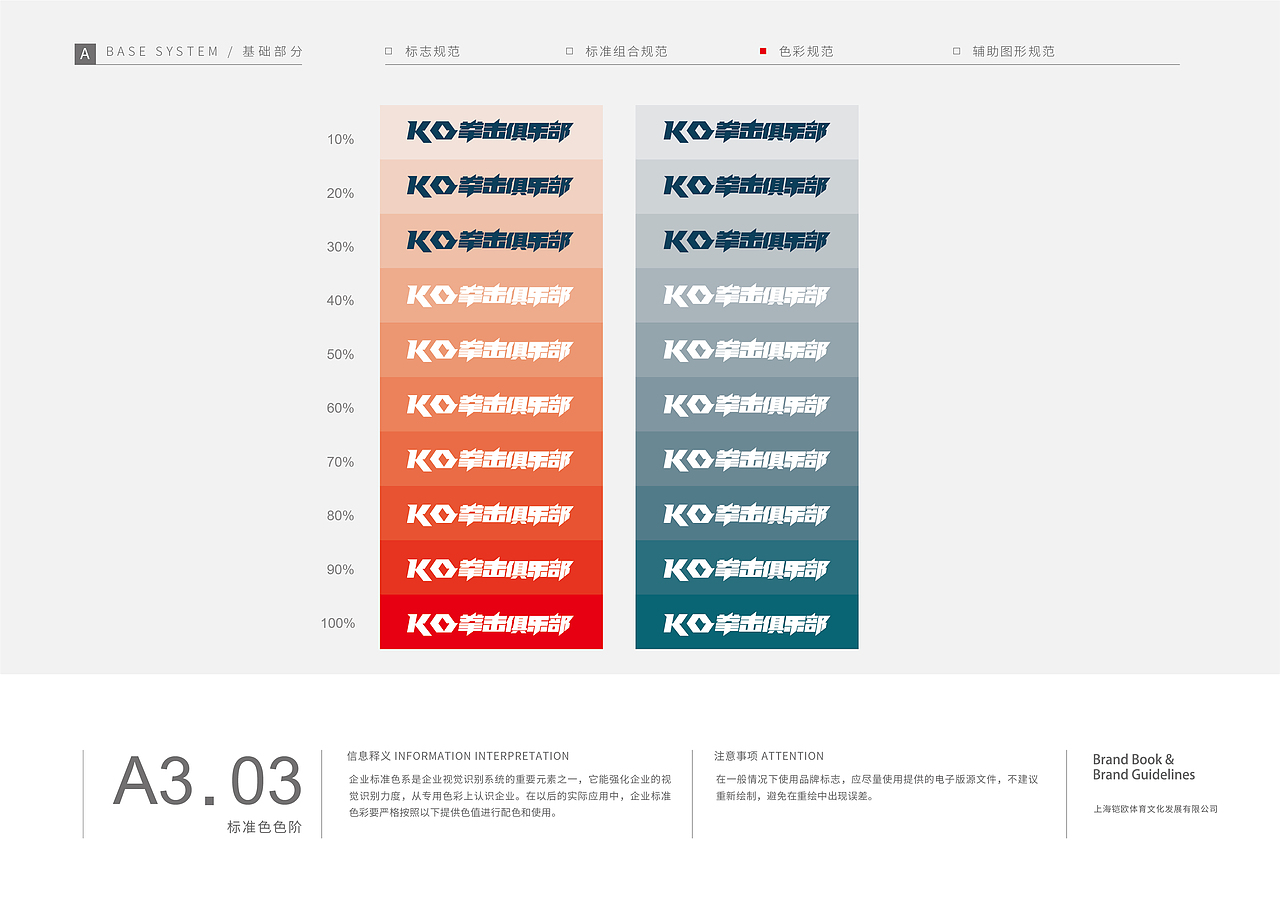
Task: Click the 80% percentage label
Action: pos(341,516)
